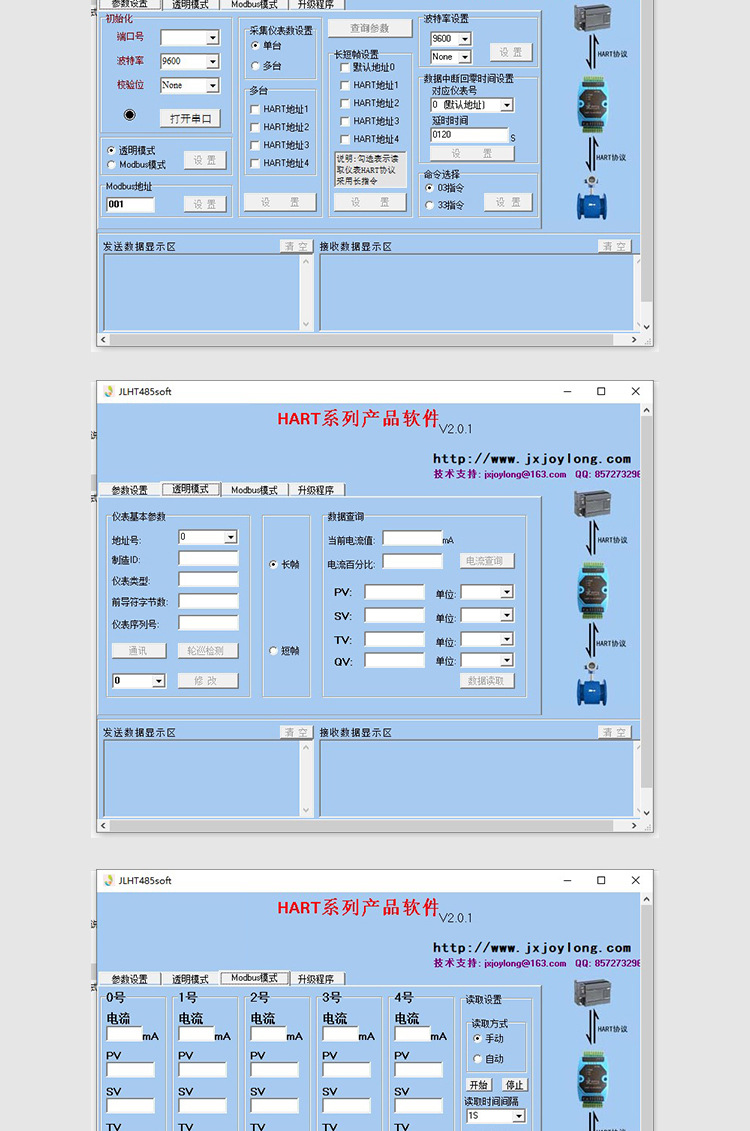Click the 延时时间 field showing 0120
The image size is (750, 1131).
(469, 135)
